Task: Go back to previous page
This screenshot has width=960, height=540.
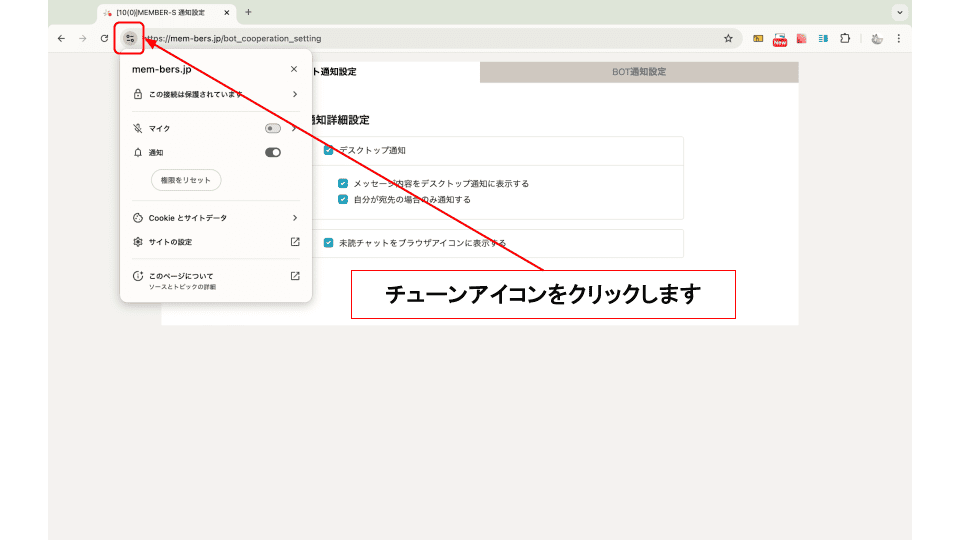Action: [x=62, y=38]
